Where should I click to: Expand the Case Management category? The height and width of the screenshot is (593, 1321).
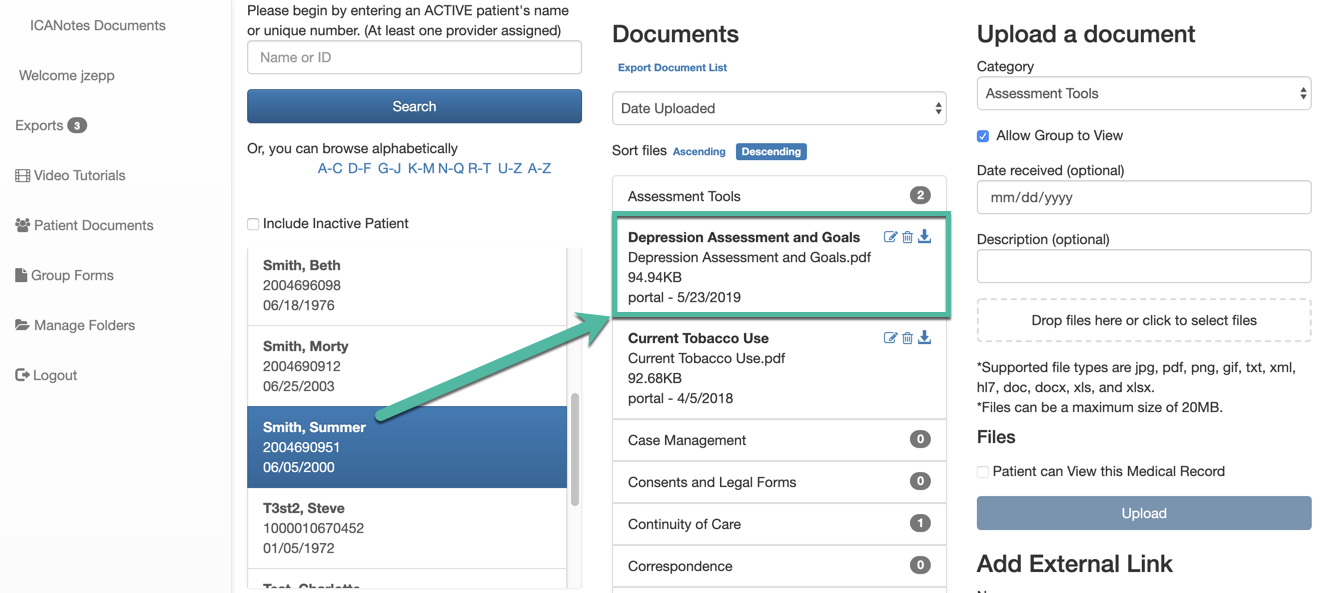[779, 440]
